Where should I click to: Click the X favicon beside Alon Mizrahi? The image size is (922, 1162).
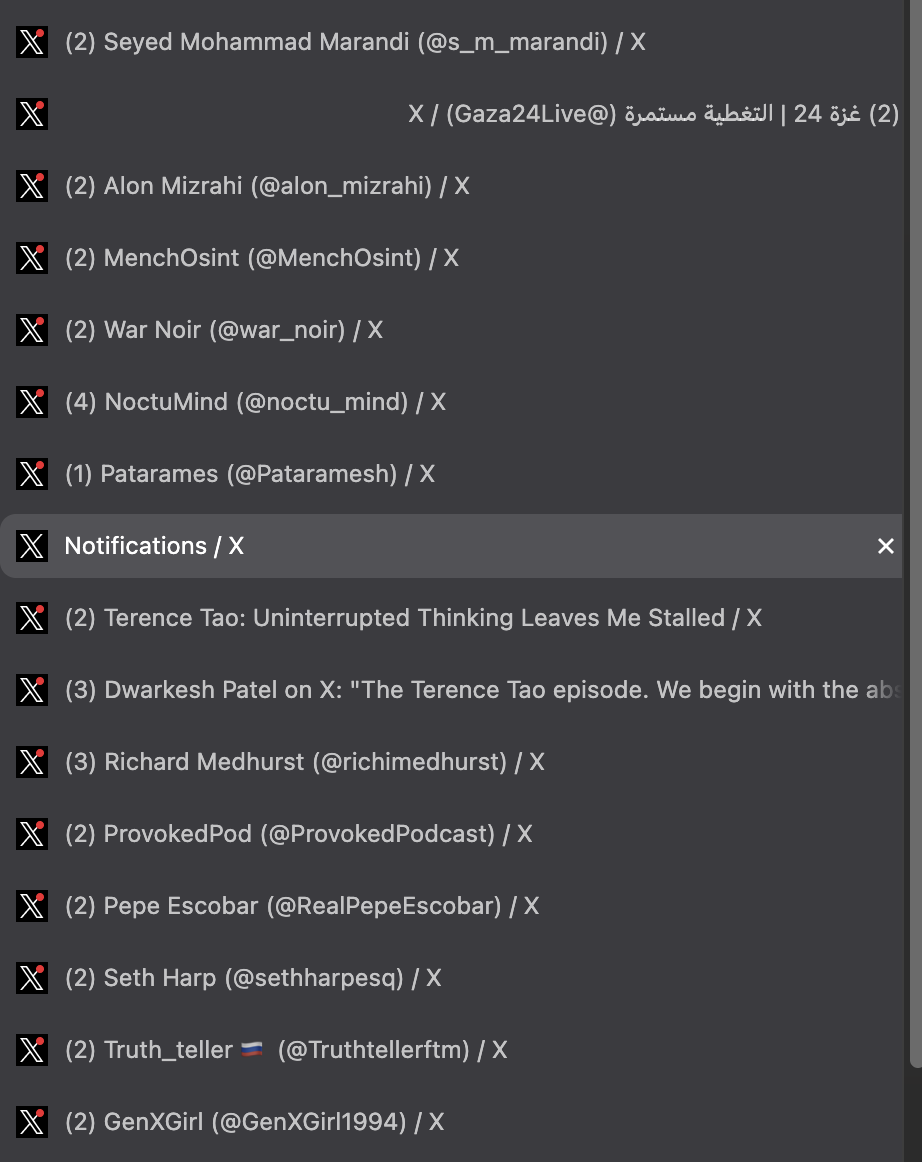pyautogui.click(x=32, y=186)
